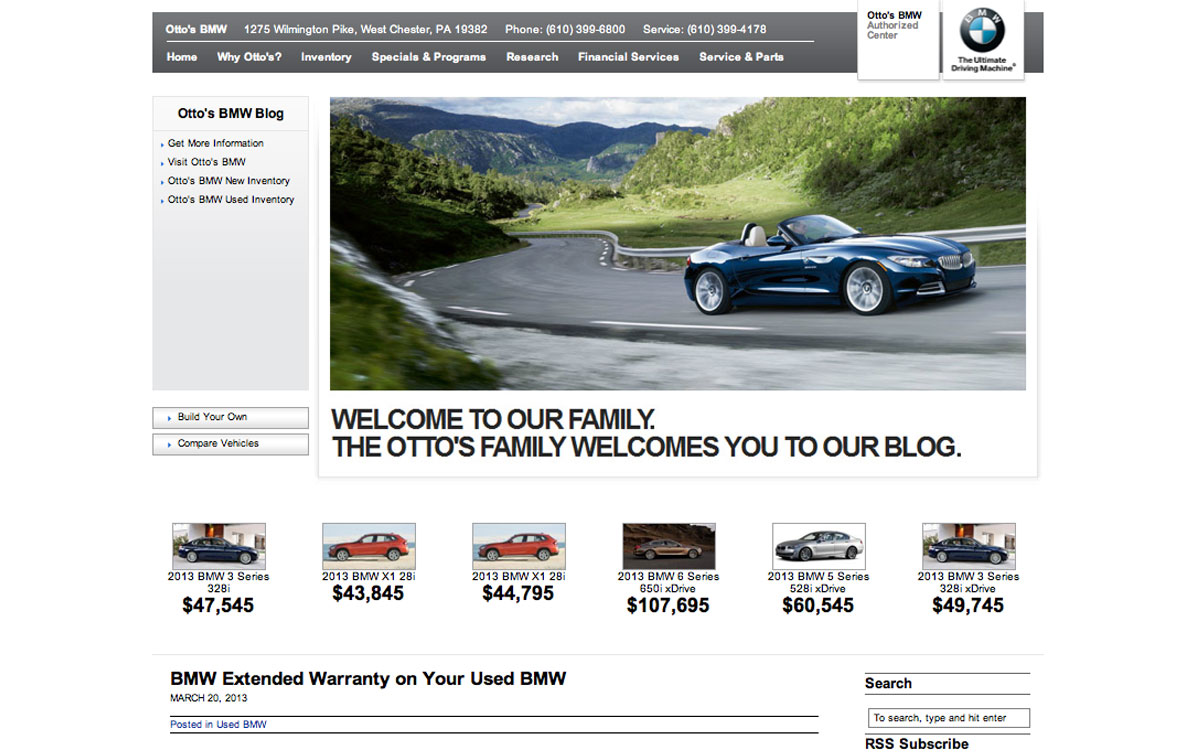Click the Build Your Own button

tap(231, 417)
